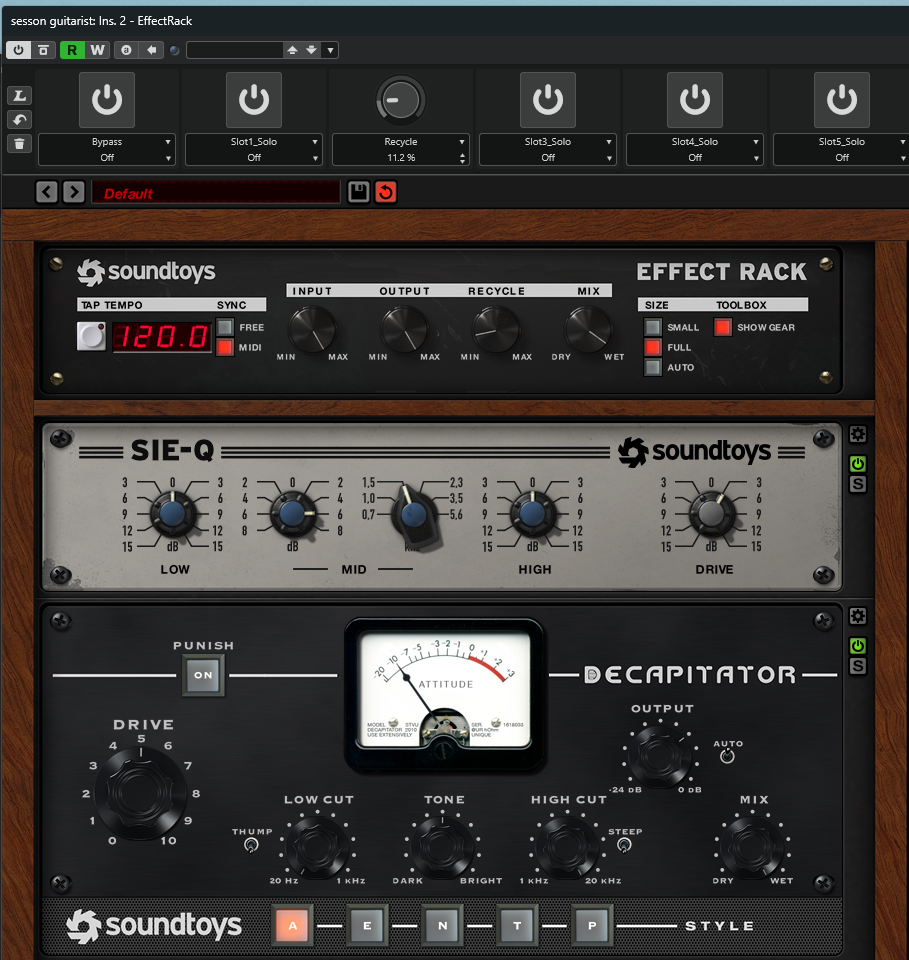Load previous program with up arrow
The width and height of the screenshot is (909, 960).
pyautogui.click(x=293, y=50)
